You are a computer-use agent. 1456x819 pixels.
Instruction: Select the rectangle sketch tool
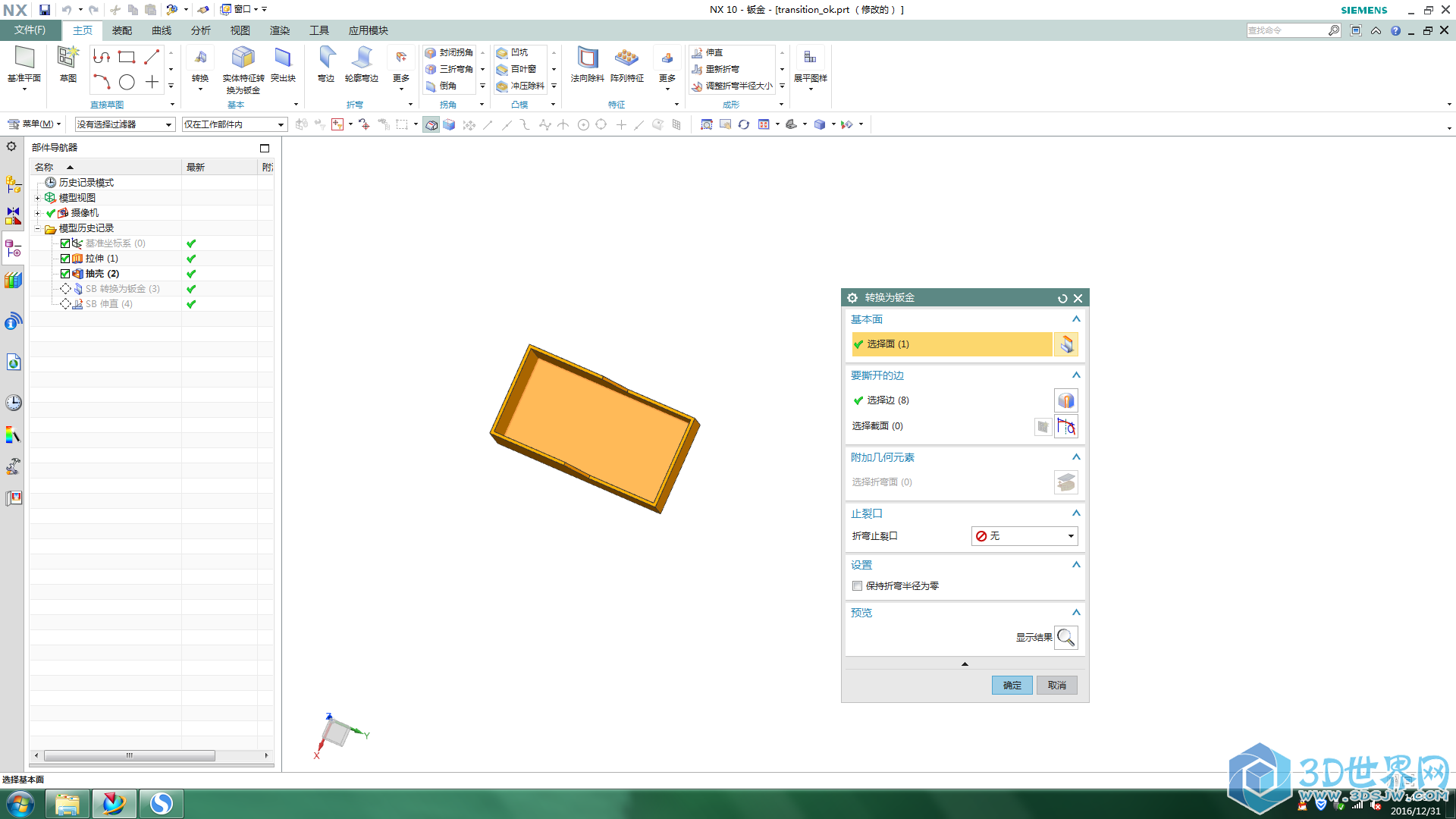127,57
